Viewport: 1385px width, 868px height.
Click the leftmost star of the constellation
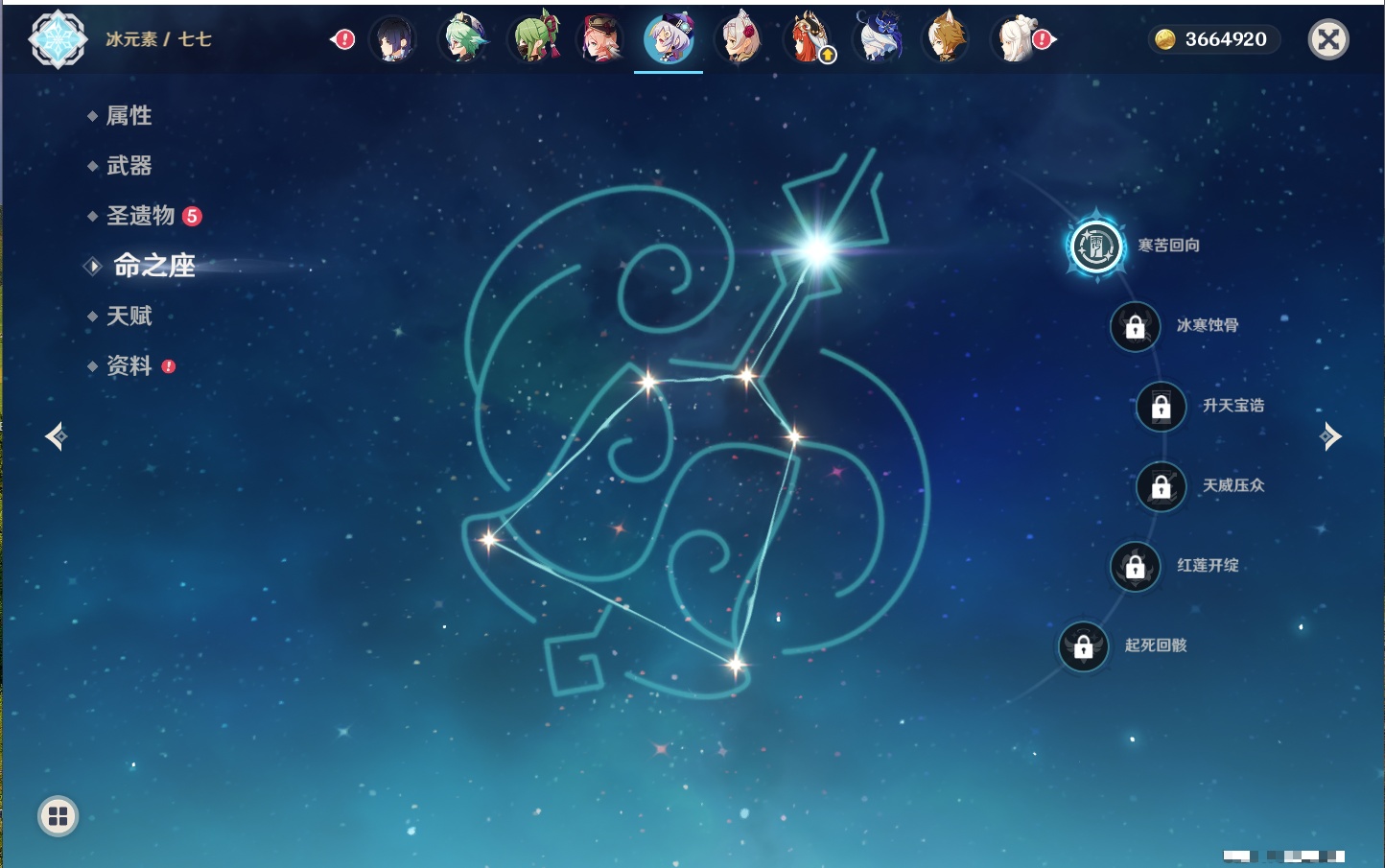point(489,539)
